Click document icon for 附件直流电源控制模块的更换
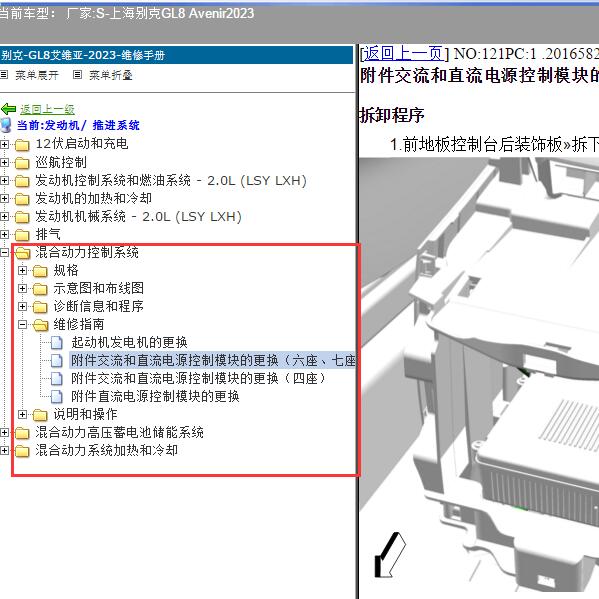The width and height of the screenshot is (599, 599). pos(57,396)
